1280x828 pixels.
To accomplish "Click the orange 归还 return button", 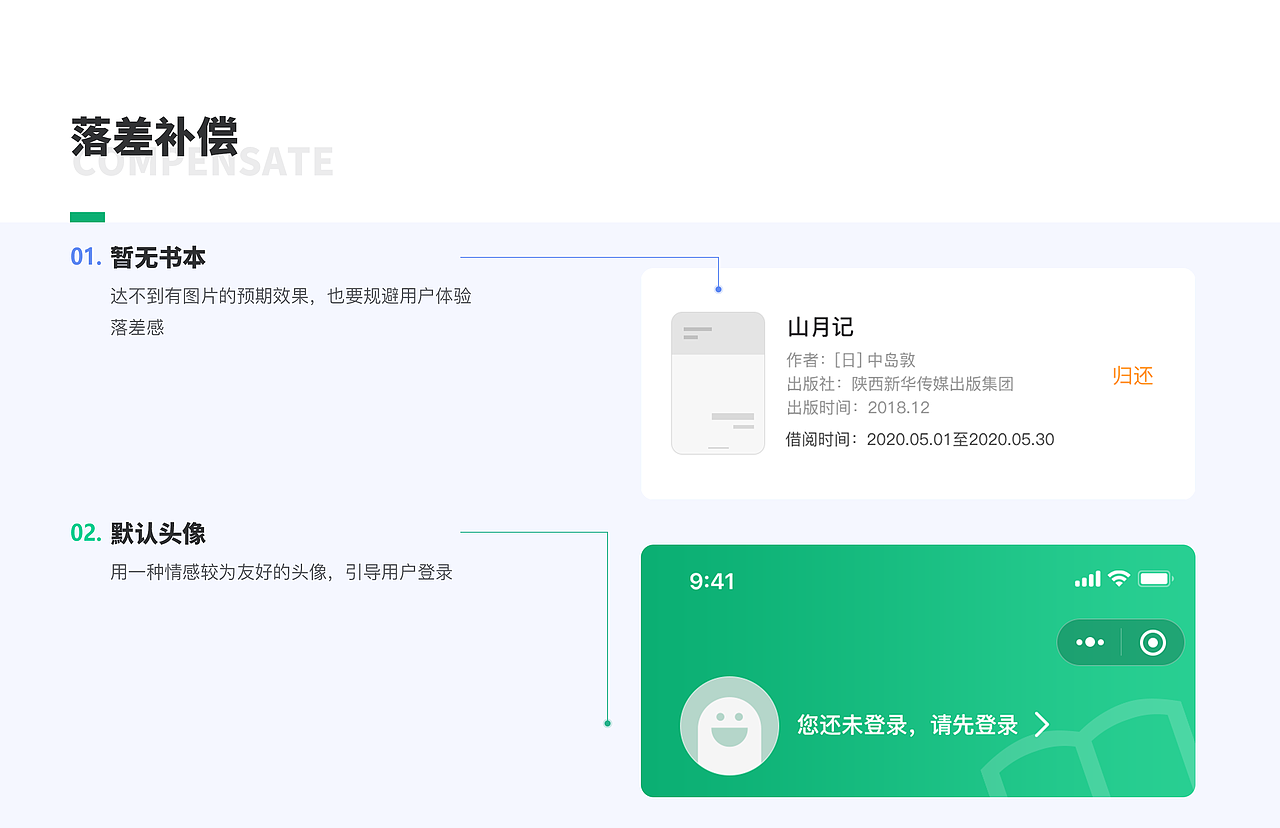I will tap(1133, 376).
